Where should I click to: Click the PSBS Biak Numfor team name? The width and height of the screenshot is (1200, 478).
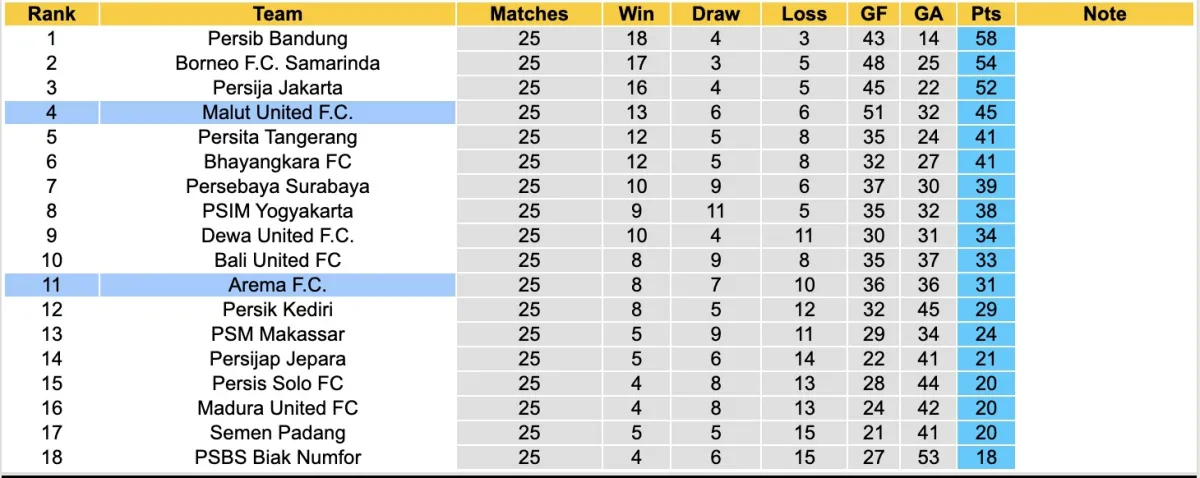point(277,458)
